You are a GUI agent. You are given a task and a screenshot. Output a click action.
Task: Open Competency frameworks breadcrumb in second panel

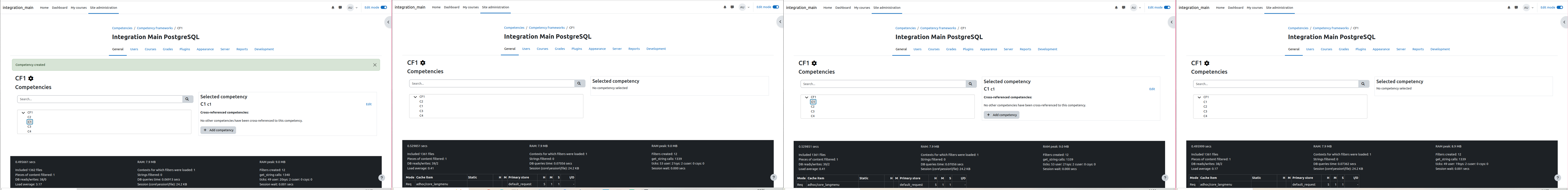tap(547, 27)
